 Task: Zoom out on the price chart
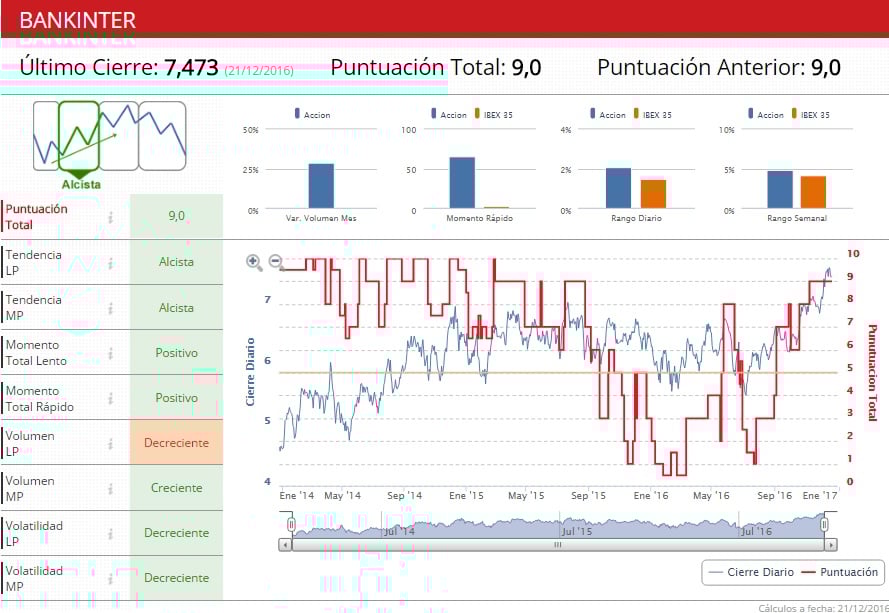coord(276,261)
